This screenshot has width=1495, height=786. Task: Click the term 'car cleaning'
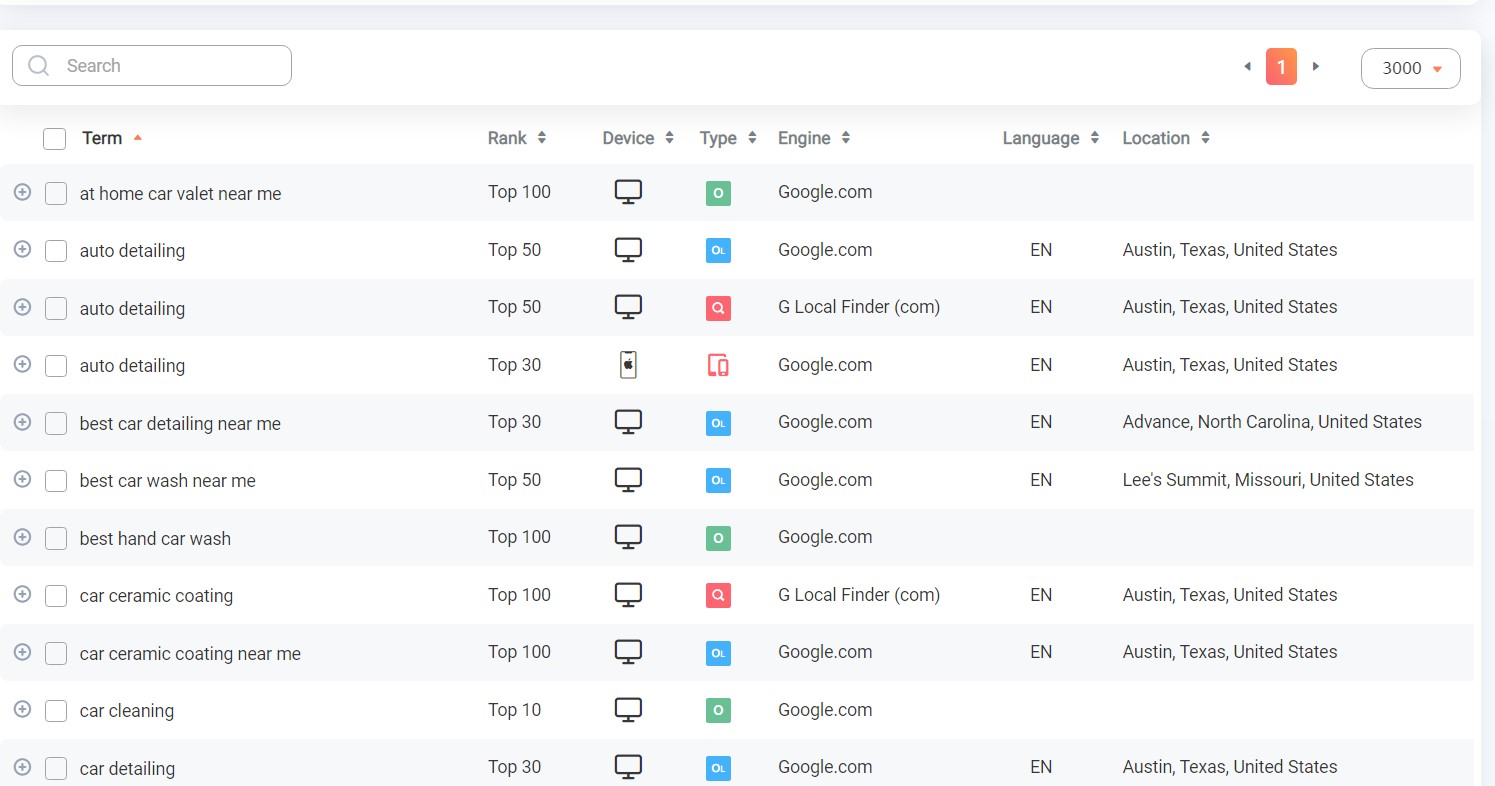click(x=127, y=711)
